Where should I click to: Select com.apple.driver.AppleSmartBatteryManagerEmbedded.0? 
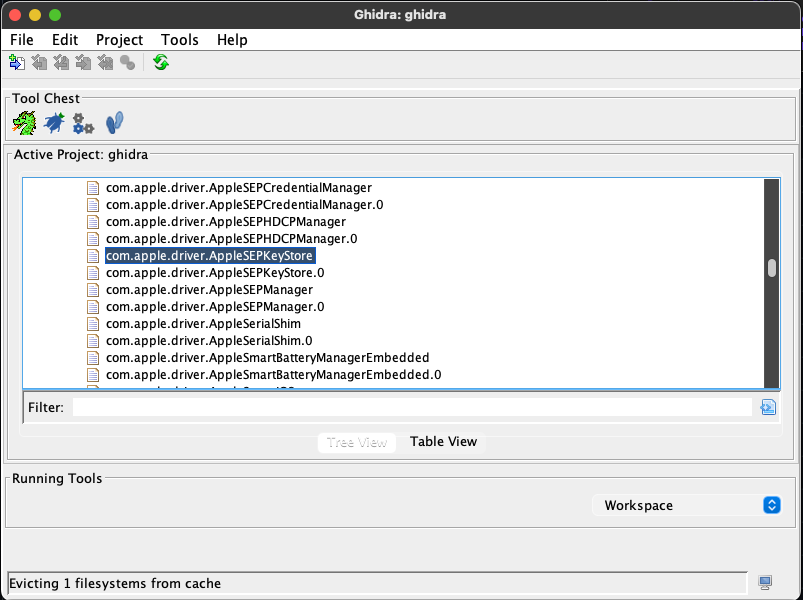tap(273, 375)
